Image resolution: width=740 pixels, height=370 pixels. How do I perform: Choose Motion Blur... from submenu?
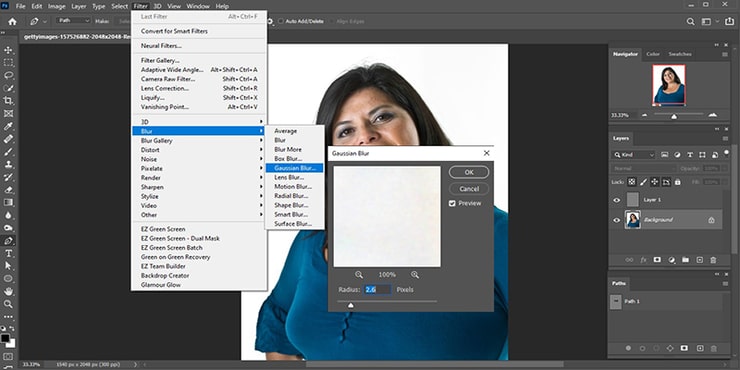(294, 186)
